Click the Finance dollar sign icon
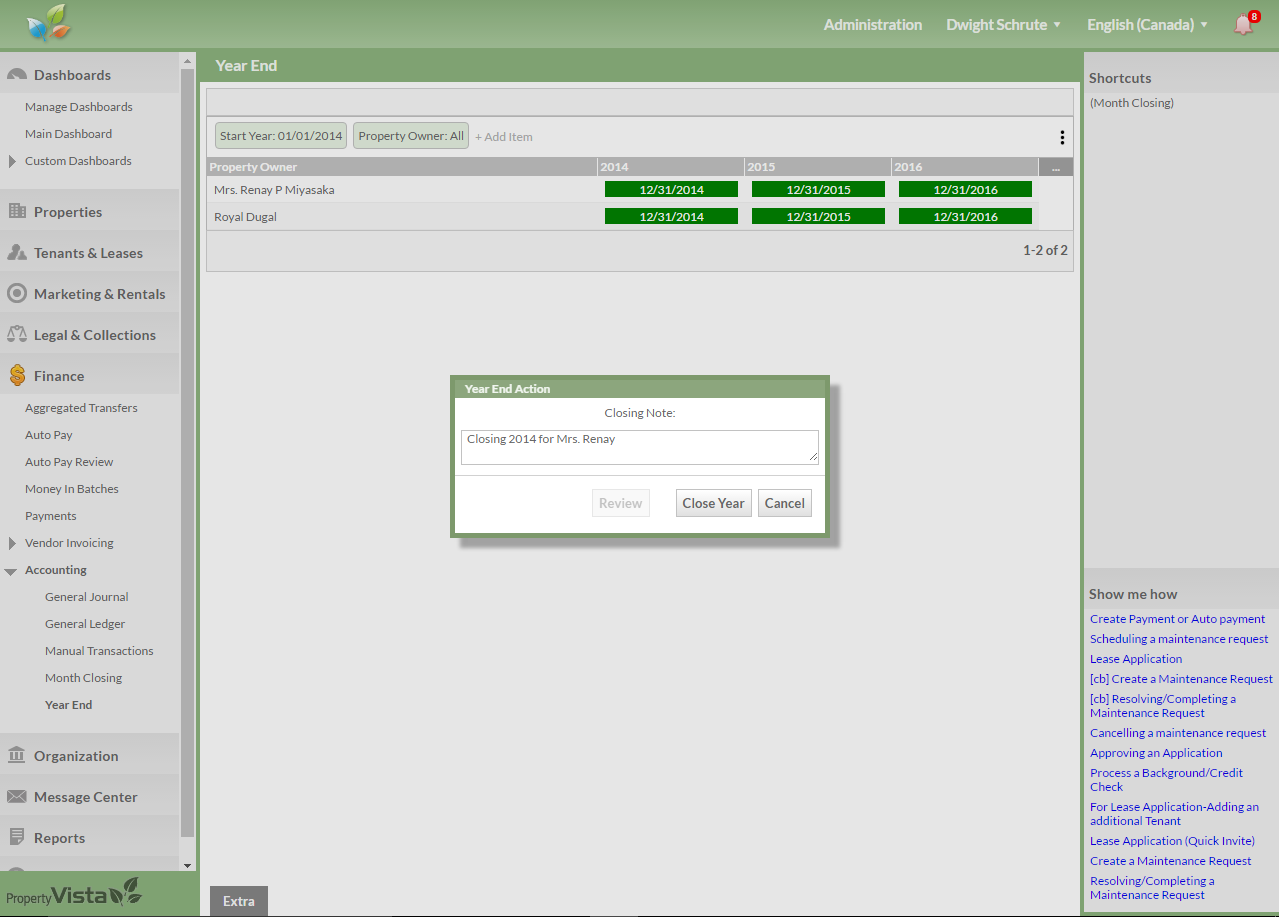 point(17,376)
